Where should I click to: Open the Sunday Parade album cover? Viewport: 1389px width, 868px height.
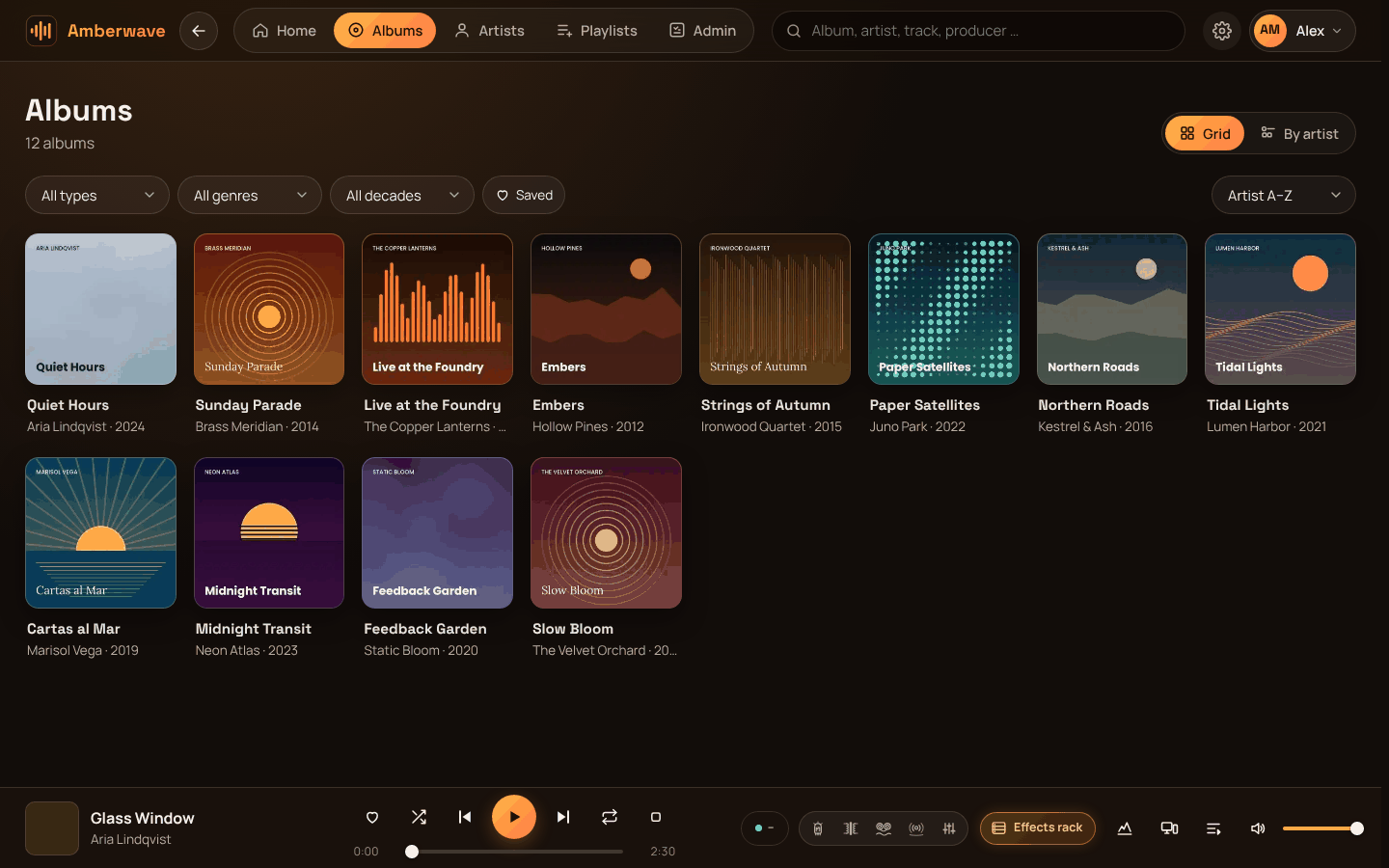269,309
